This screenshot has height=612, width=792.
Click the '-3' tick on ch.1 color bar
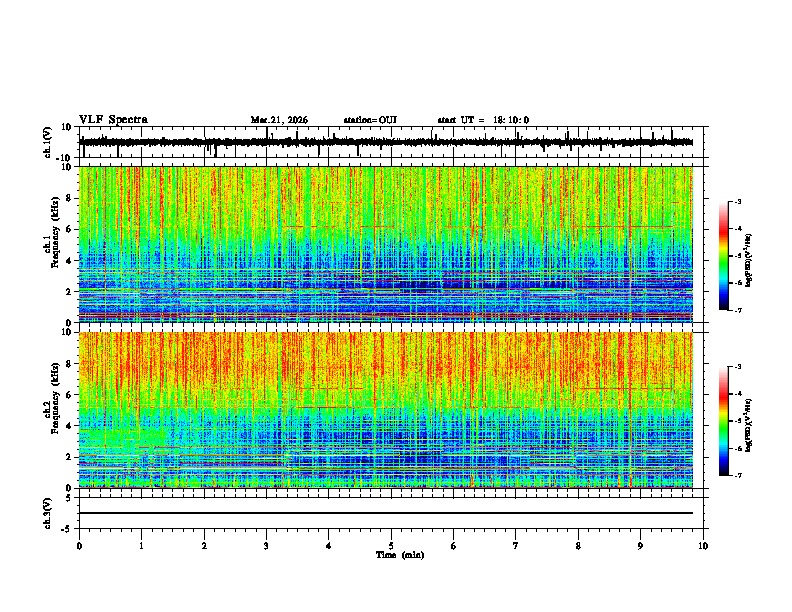click(x=737, y=201)
